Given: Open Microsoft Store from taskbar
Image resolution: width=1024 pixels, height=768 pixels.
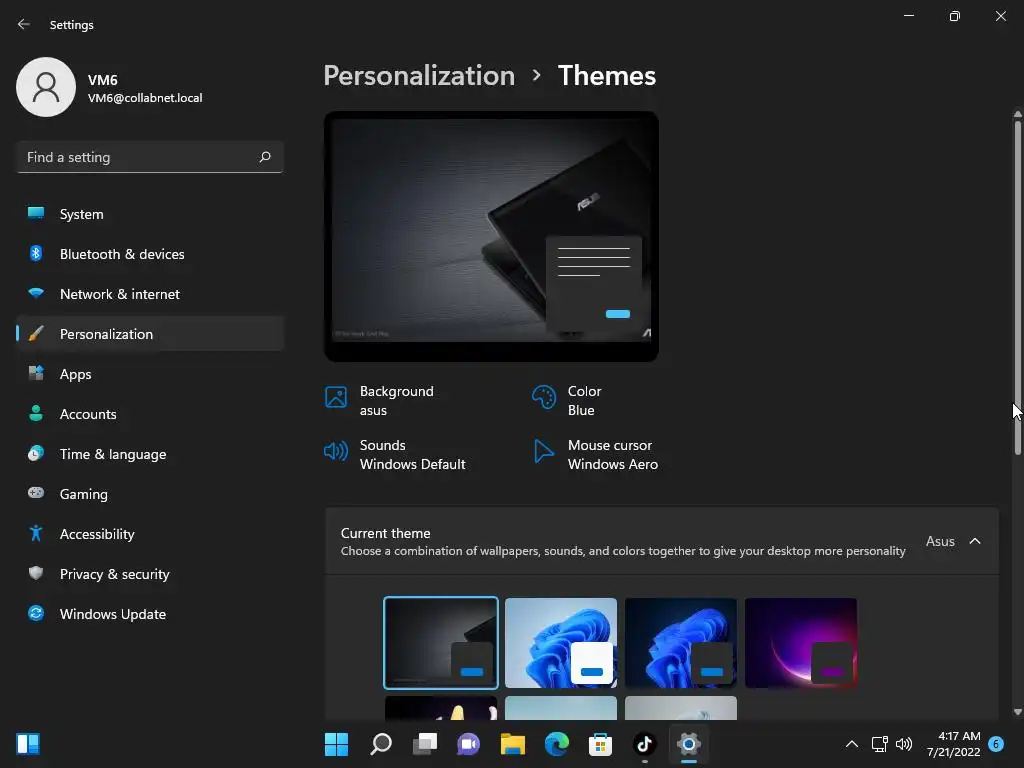Looking at the screenshot, I should (600, 744).
